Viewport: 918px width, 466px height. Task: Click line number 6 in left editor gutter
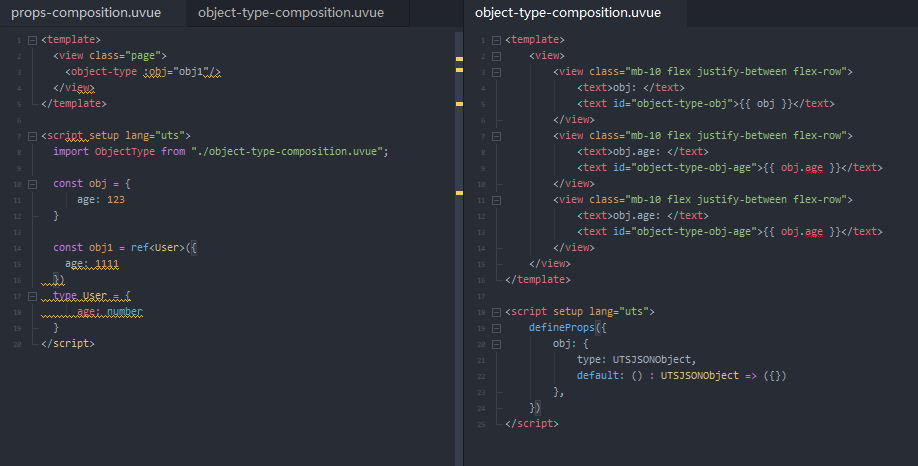point(19,121)
